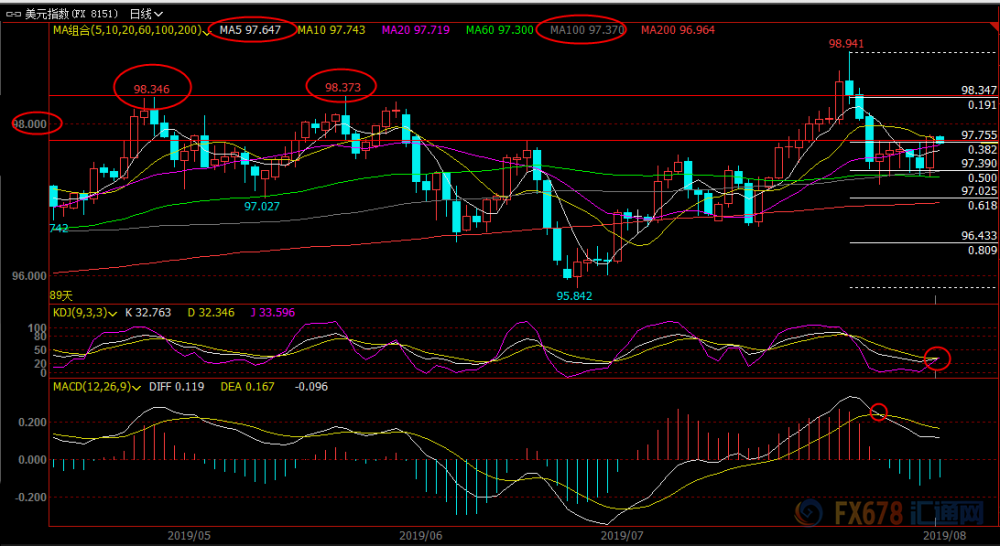Click the 98.000 price axis label

(31, 124)
